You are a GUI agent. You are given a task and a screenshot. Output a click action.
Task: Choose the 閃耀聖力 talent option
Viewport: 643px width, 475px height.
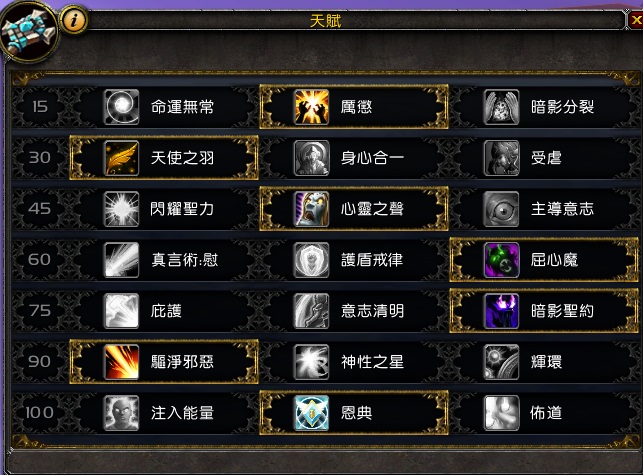pyautogui.click(x=164, y=209)
